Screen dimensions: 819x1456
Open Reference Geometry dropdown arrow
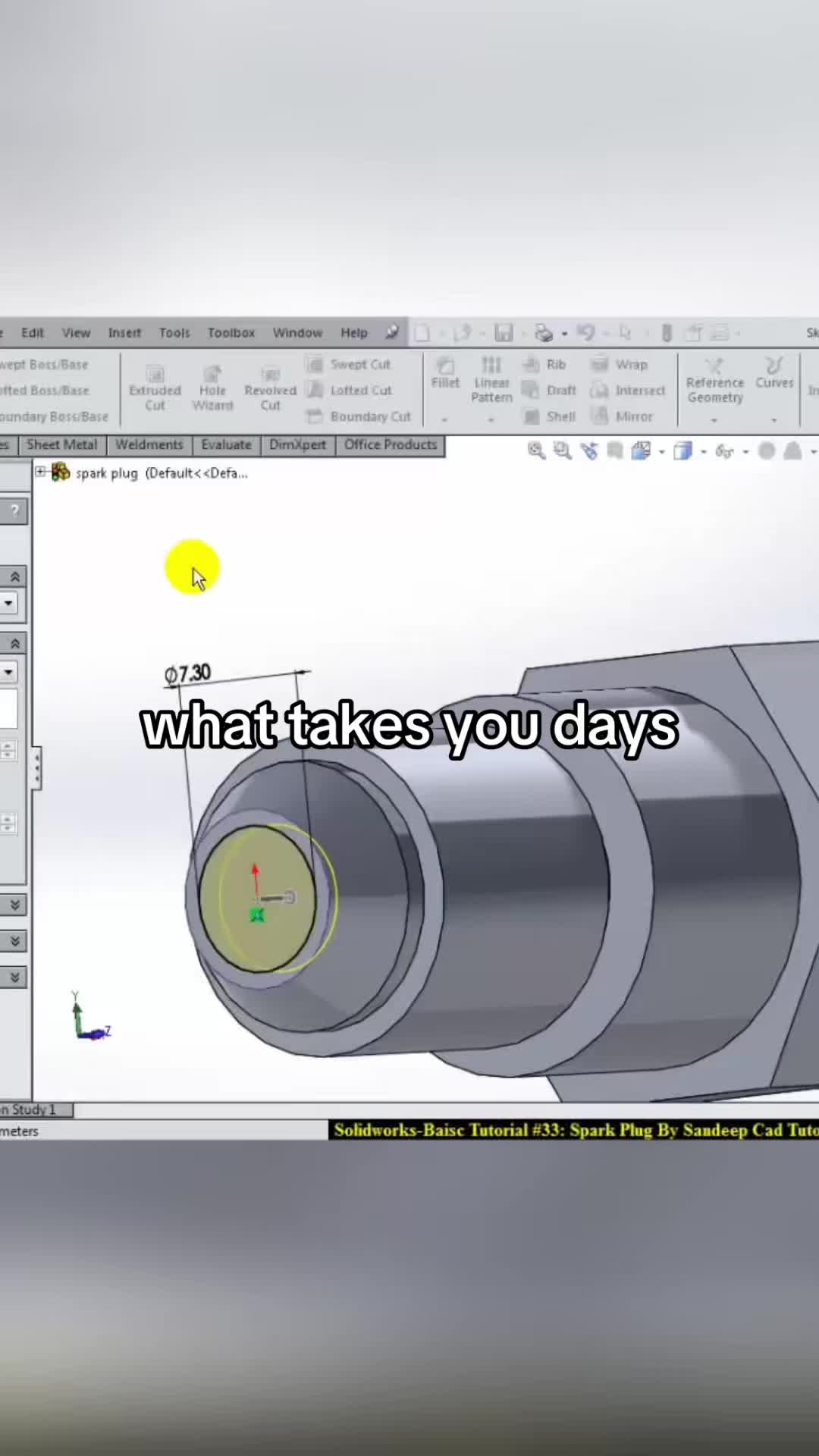[x=714, y=419]
